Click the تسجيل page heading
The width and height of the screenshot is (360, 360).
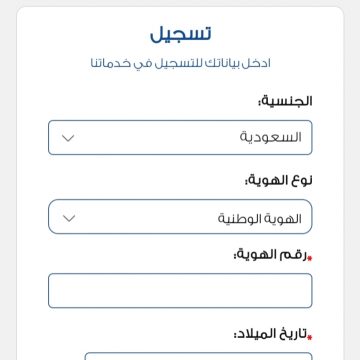180,34
